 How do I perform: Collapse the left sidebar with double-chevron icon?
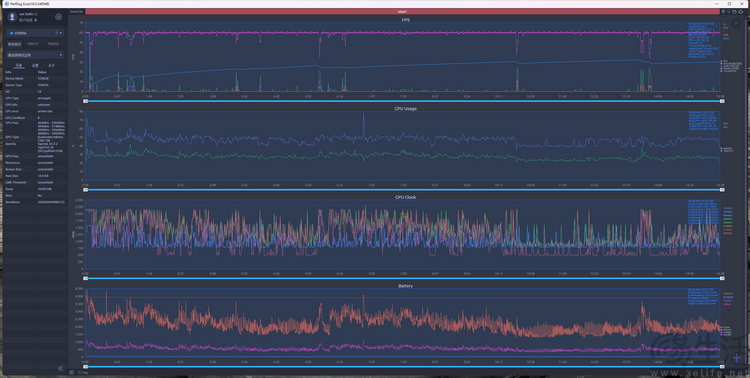point(60,368)
